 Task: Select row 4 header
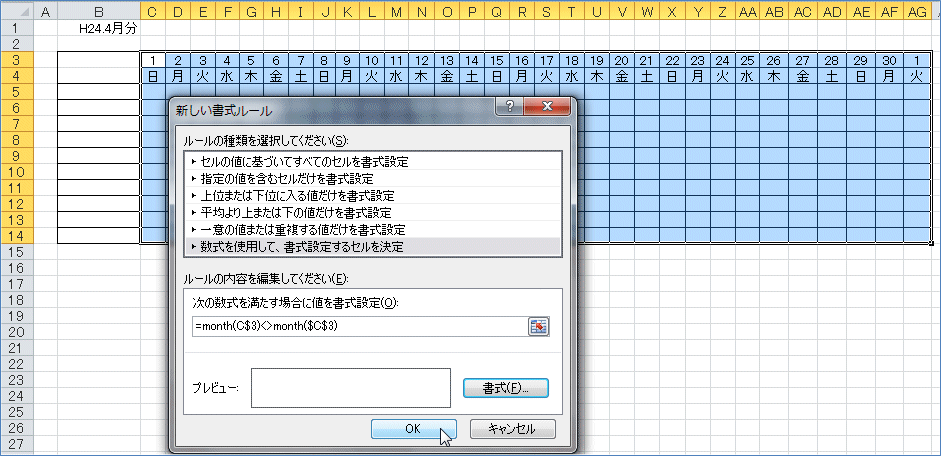(17, 76)
